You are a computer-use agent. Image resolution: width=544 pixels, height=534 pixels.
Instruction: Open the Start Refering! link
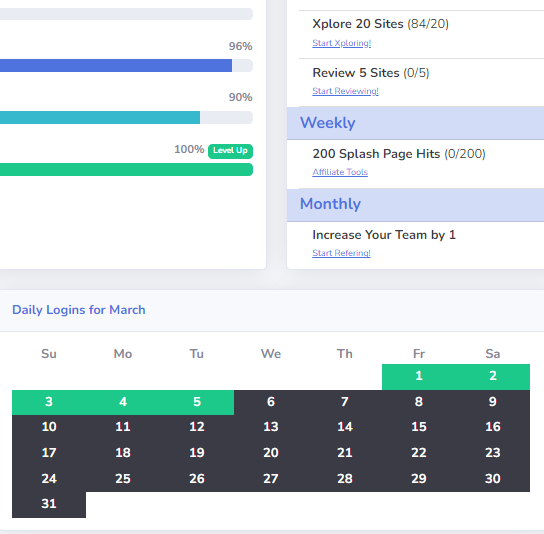341,253
